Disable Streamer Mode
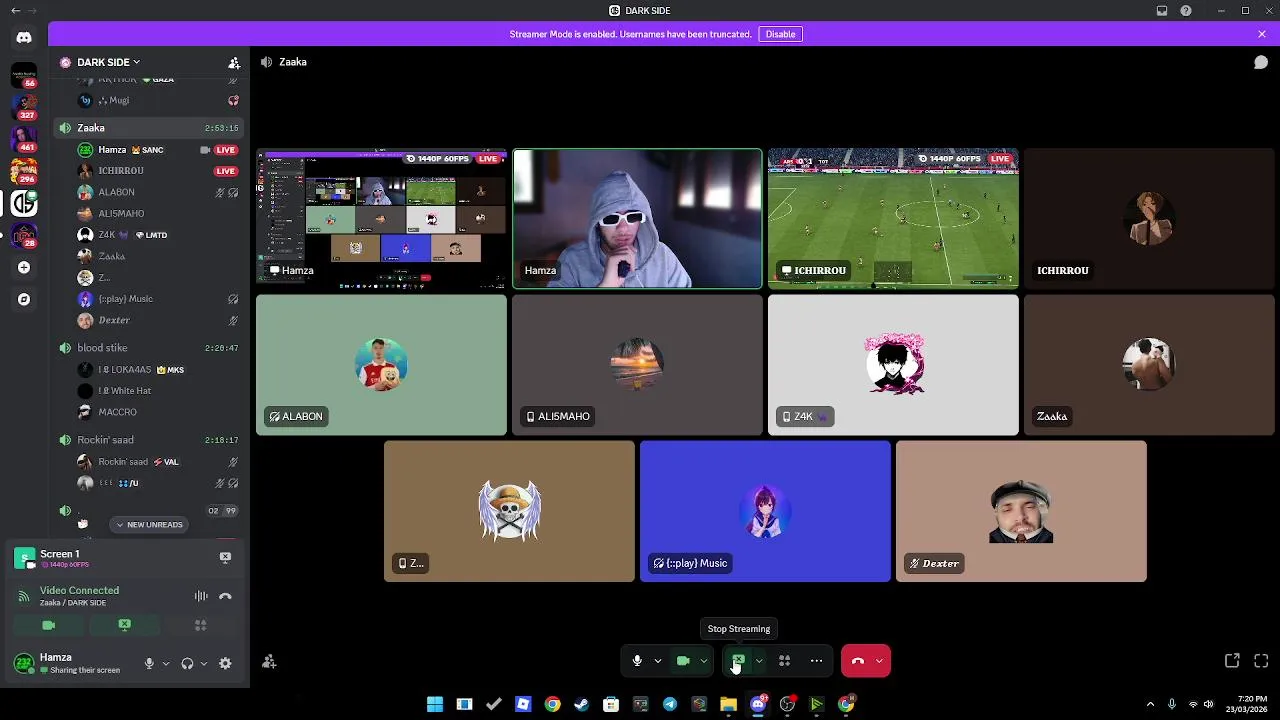This screenshot has width=1280, height=720. 780,34
